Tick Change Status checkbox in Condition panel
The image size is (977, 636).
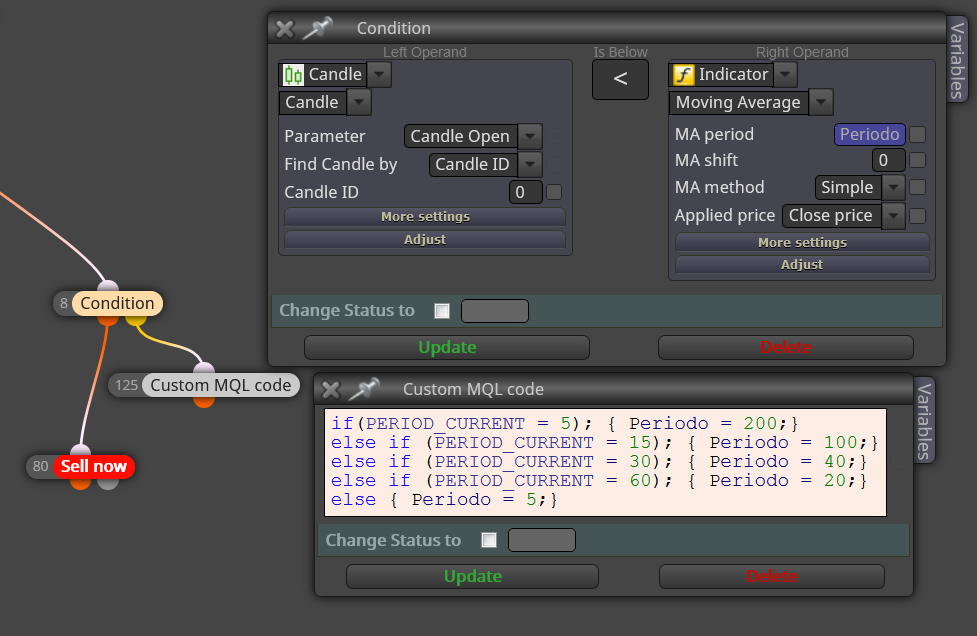pyautogui.click(x=442, y=311)
